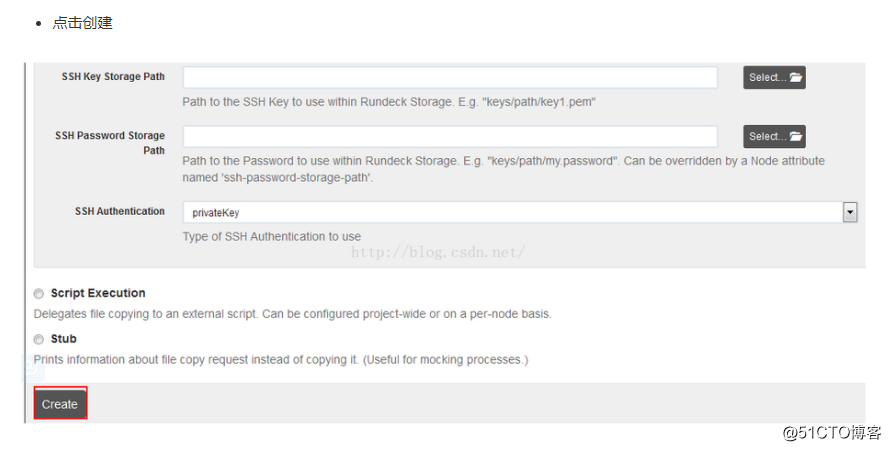The width and height of the screenshot is (891, 451).
Task: Expand the privateKey combo box
Action: click(x=519, y=212)
